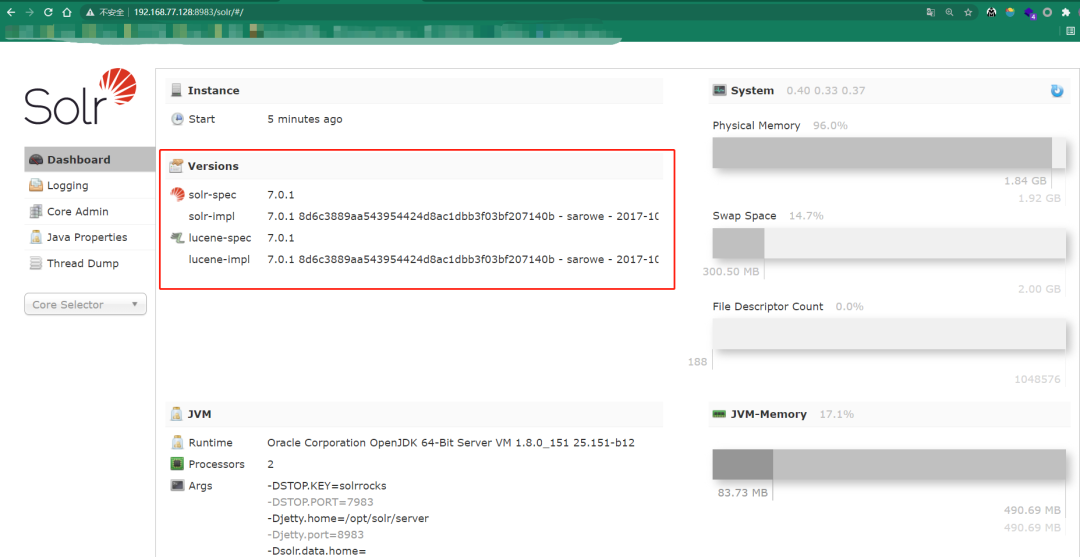The width and height of the screenshot is (1080, 557).
Task: Open the purple extension with badge 4
Action: 1030,12
